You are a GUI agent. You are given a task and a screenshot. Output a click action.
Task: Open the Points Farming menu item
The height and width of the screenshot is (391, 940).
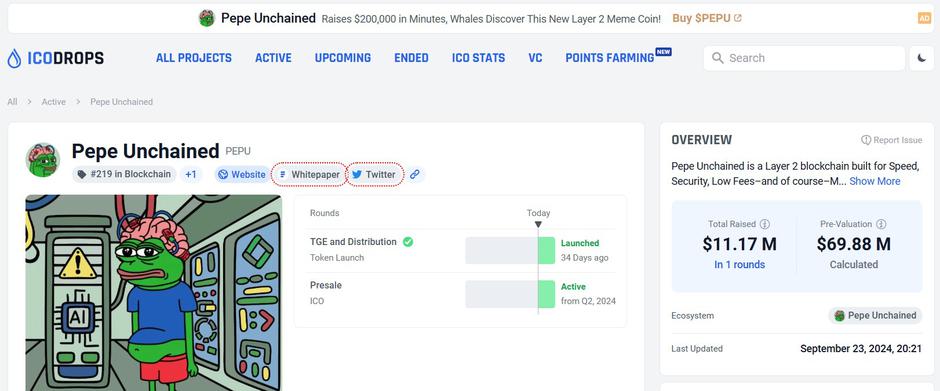[x=610, y=58]
